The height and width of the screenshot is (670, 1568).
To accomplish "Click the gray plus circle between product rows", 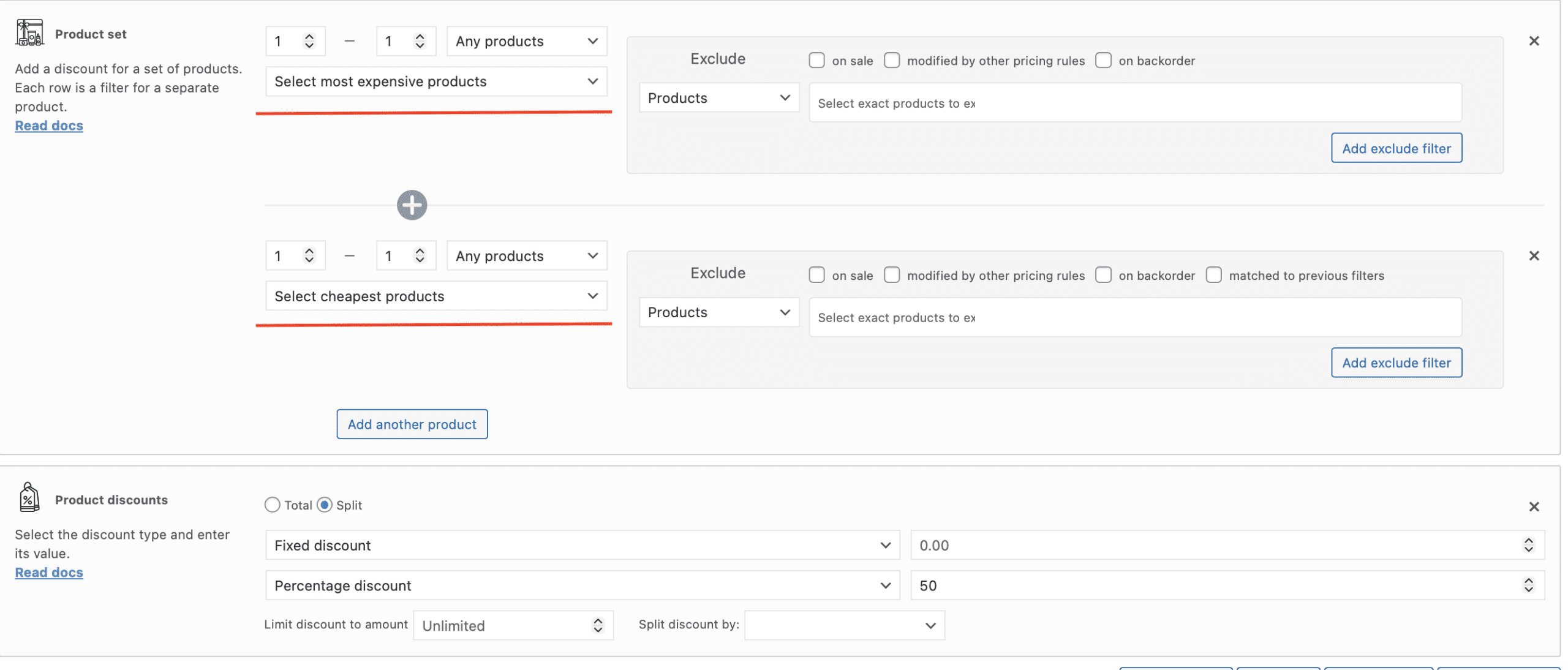I will tap(412, 205).
